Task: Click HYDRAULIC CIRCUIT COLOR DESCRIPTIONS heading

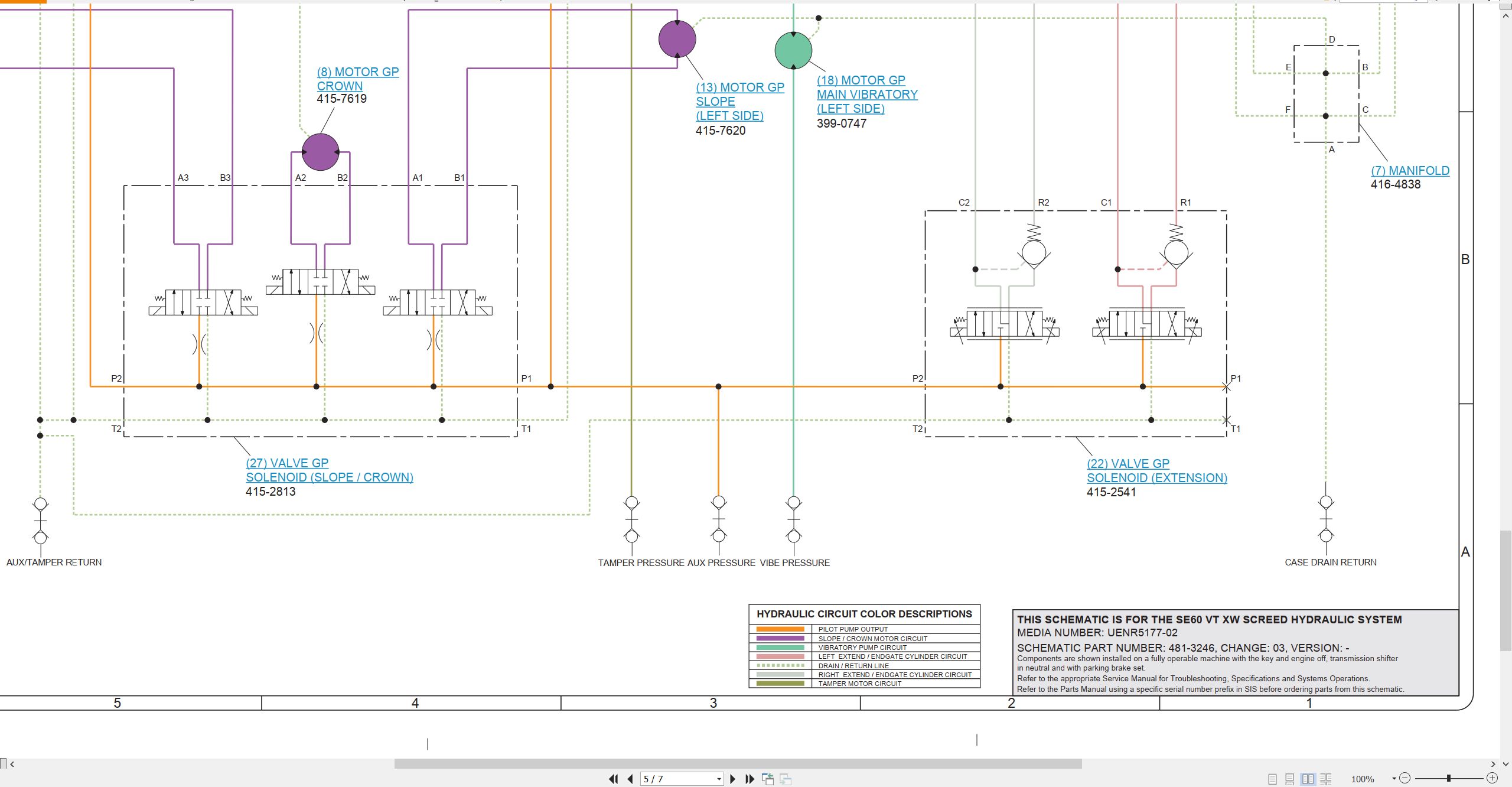Action: 864,614
